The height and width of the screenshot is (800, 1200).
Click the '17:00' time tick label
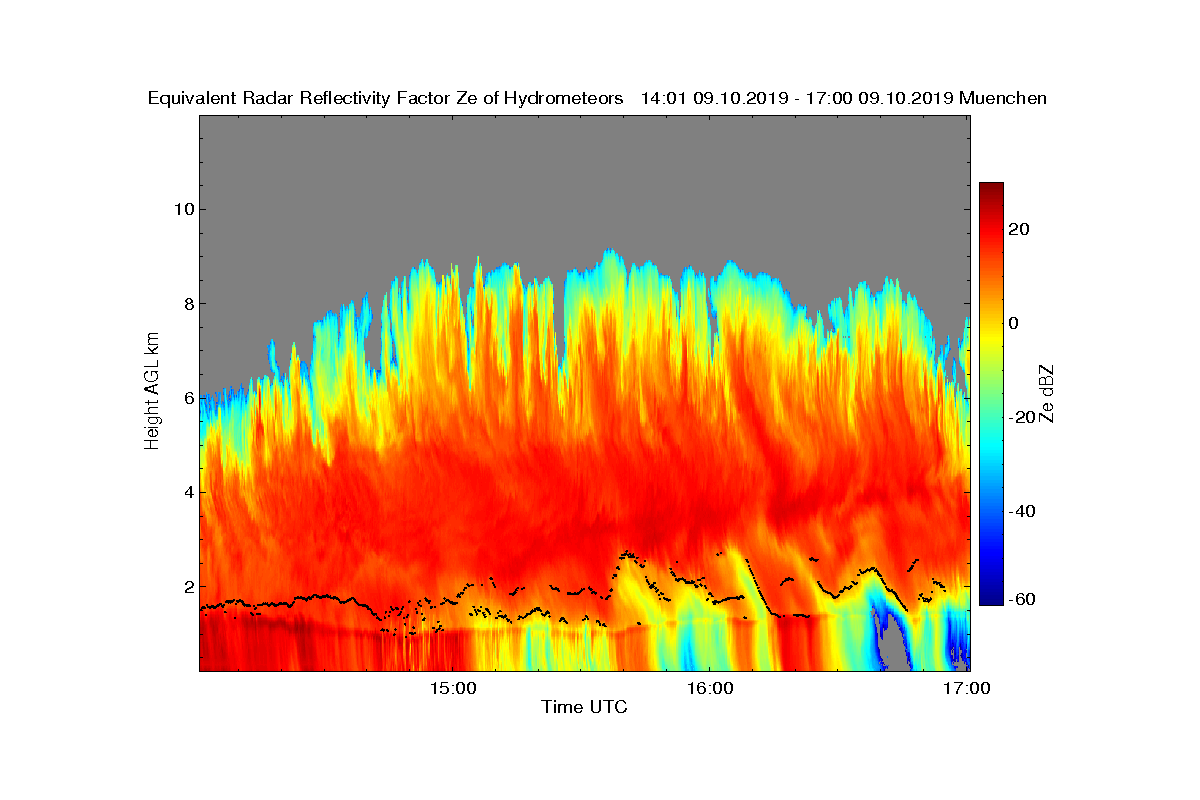[x=968, y=688]
